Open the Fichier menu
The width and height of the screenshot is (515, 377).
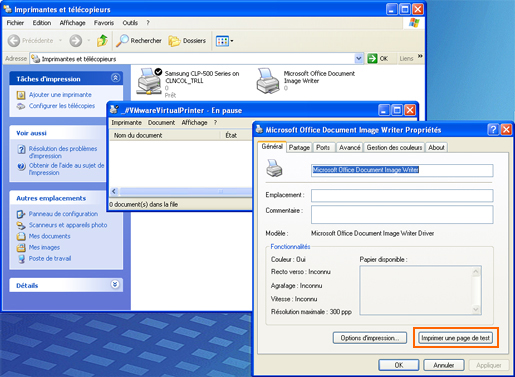(x=15, y=23)
